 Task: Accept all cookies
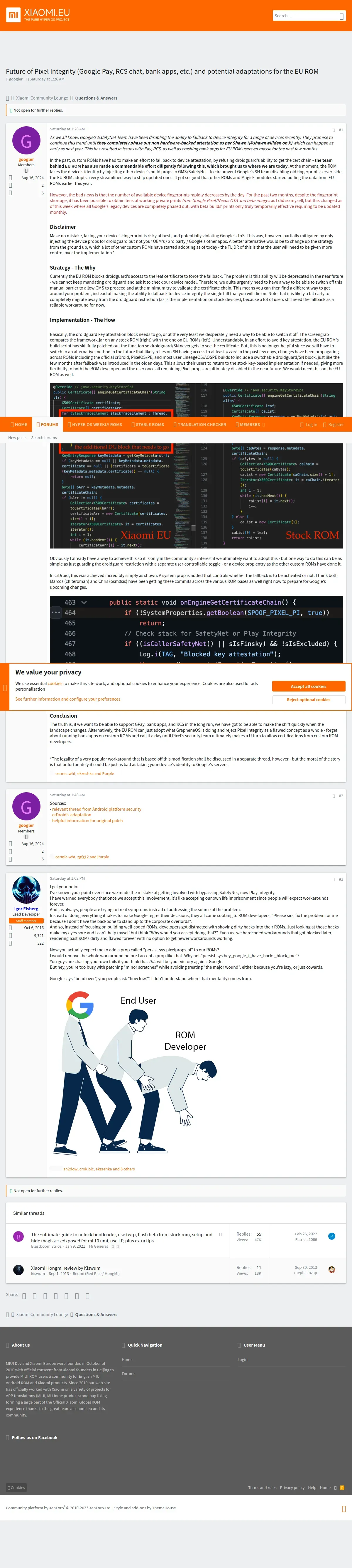(309, 686)
